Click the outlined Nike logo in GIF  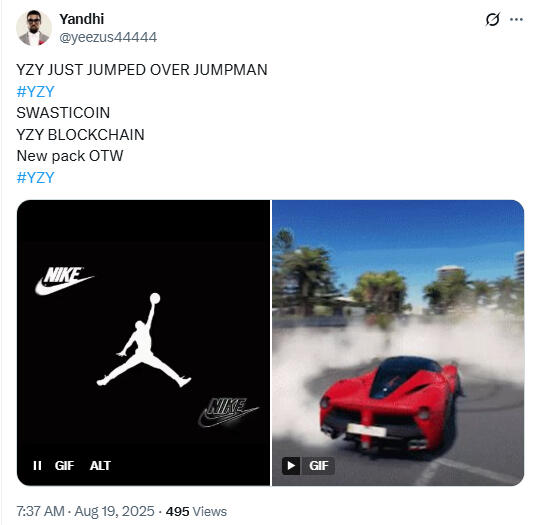coord(228,412)
